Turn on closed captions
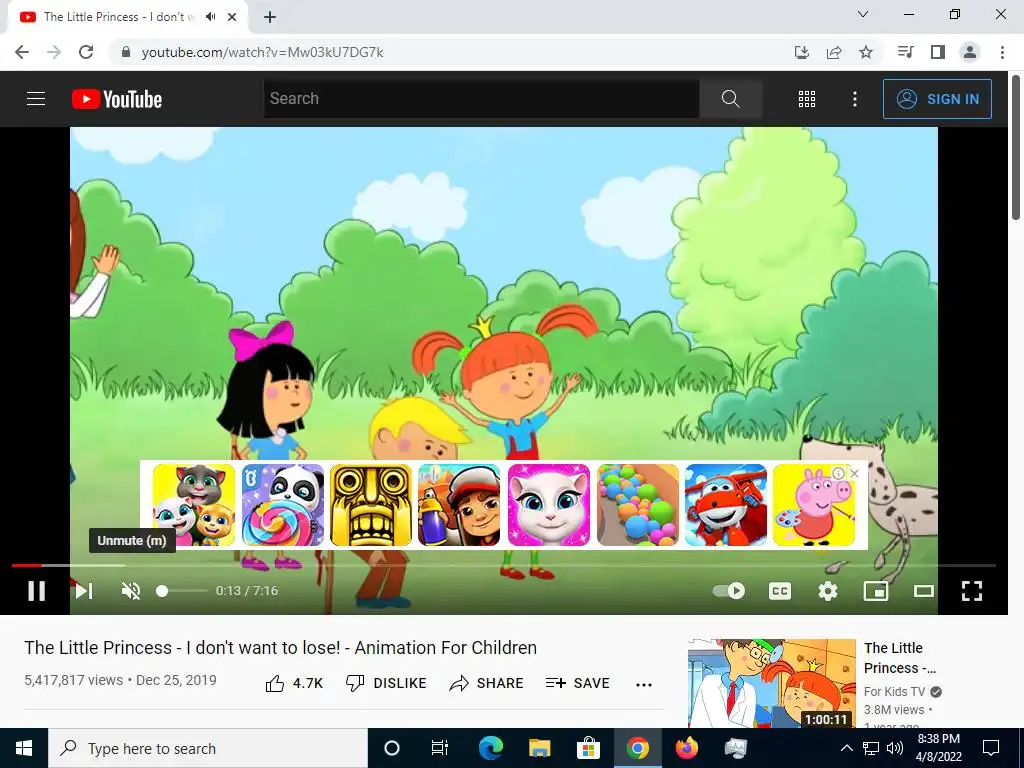This screenshot has height=768, width=1024. [780, 590]
